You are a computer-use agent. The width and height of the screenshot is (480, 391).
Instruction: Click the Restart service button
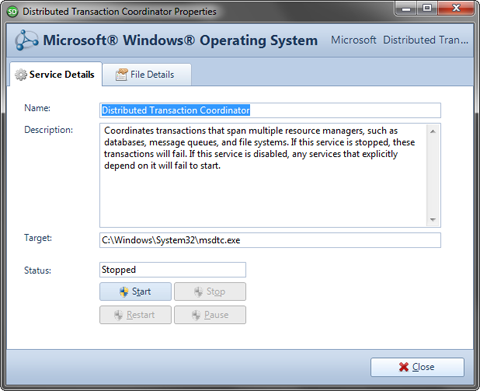(x=135, y=315)
